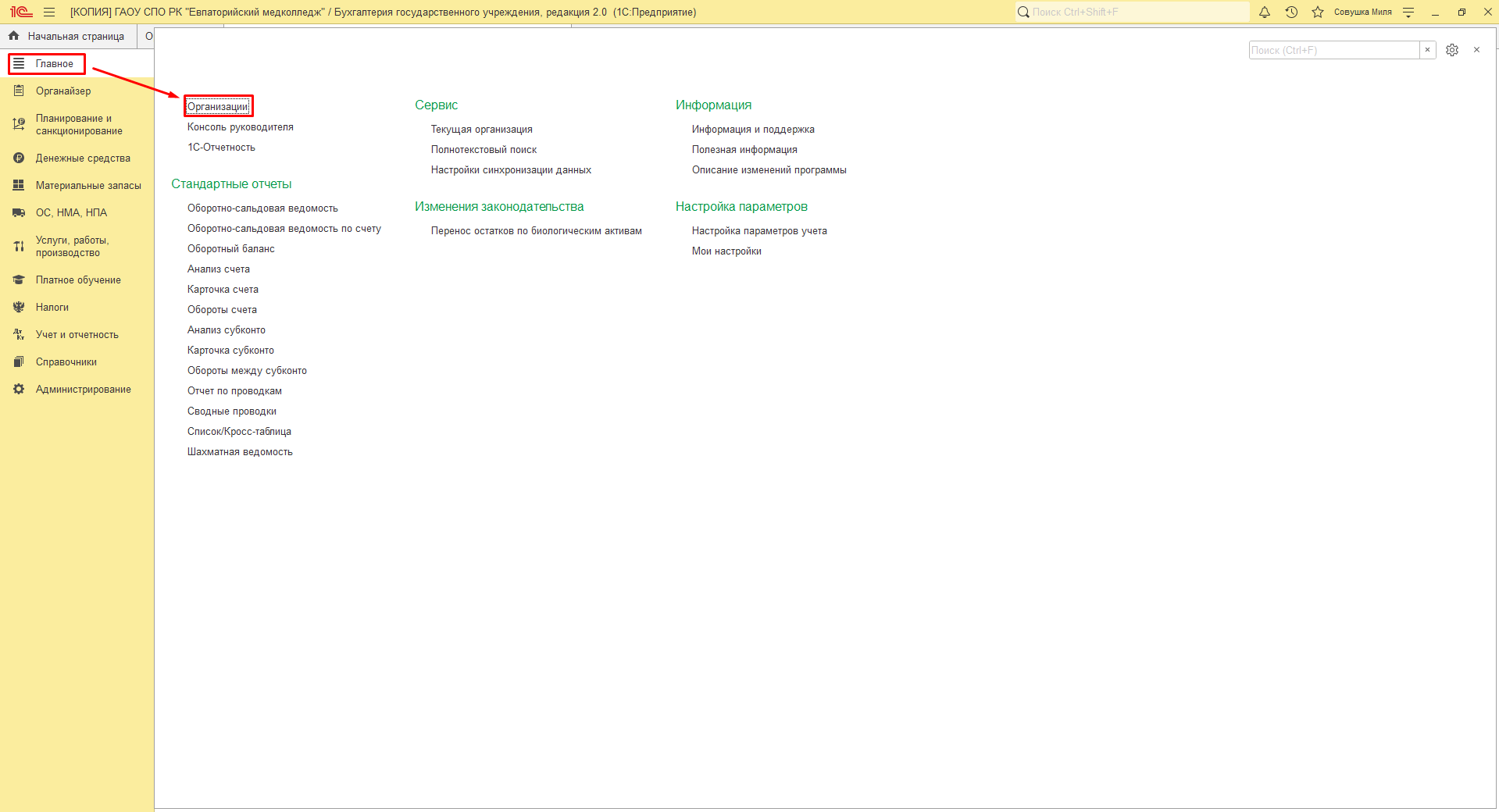Screen dimensions: 1499x812
Task: Open notifications bell
Action: tap(1265, 12)
